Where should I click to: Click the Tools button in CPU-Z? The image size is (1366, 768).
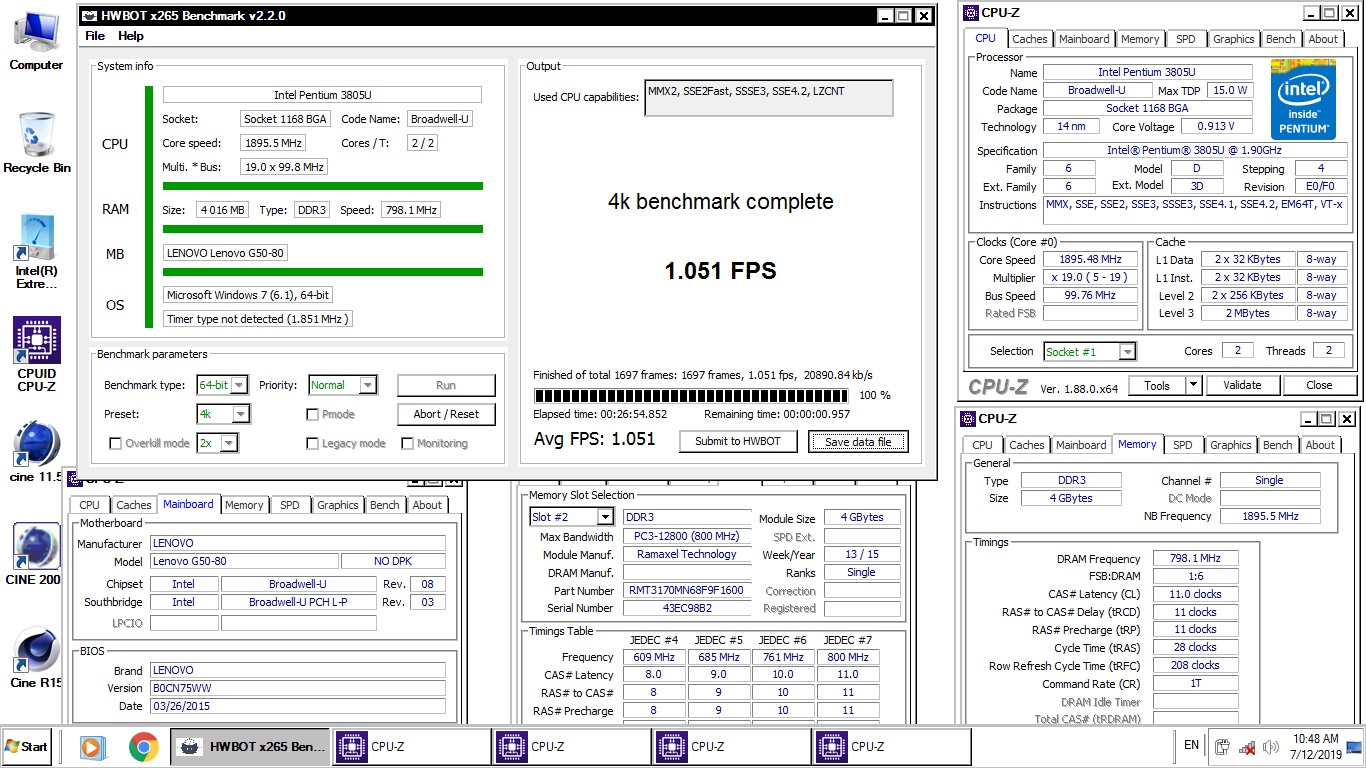(1157, 385)
